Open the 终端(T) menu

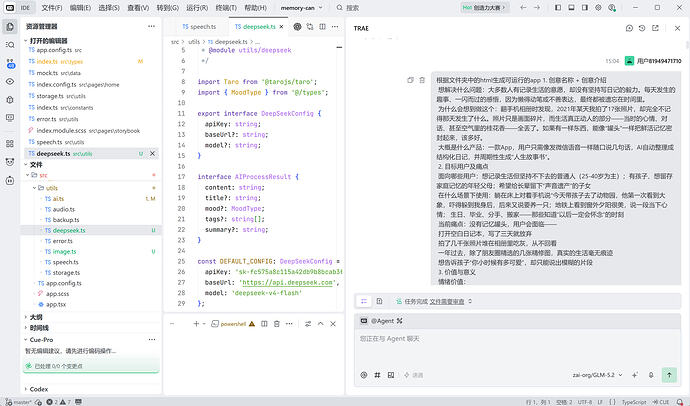[226, 7]
